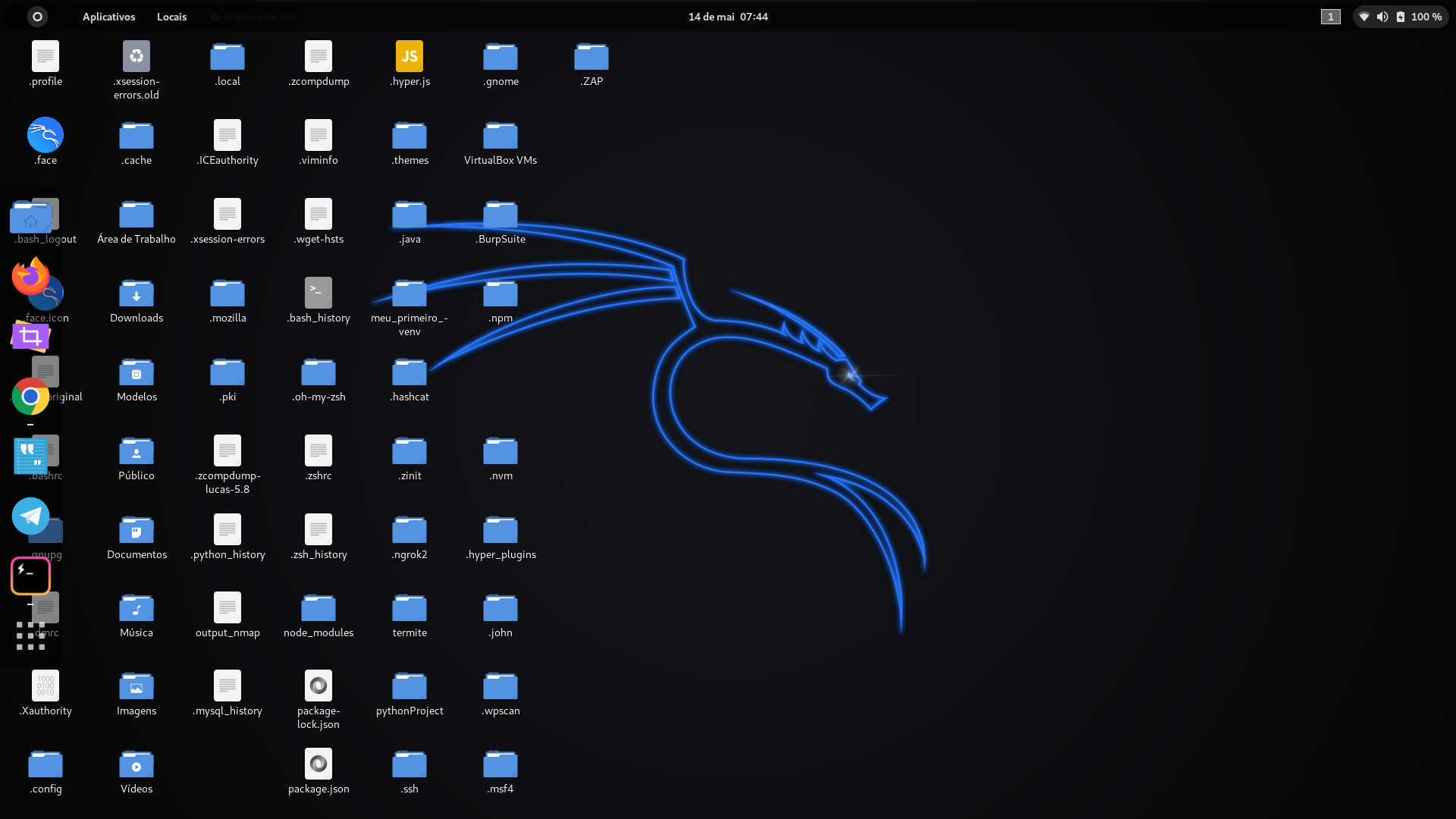Select the .python_history file

pos(227,529)
